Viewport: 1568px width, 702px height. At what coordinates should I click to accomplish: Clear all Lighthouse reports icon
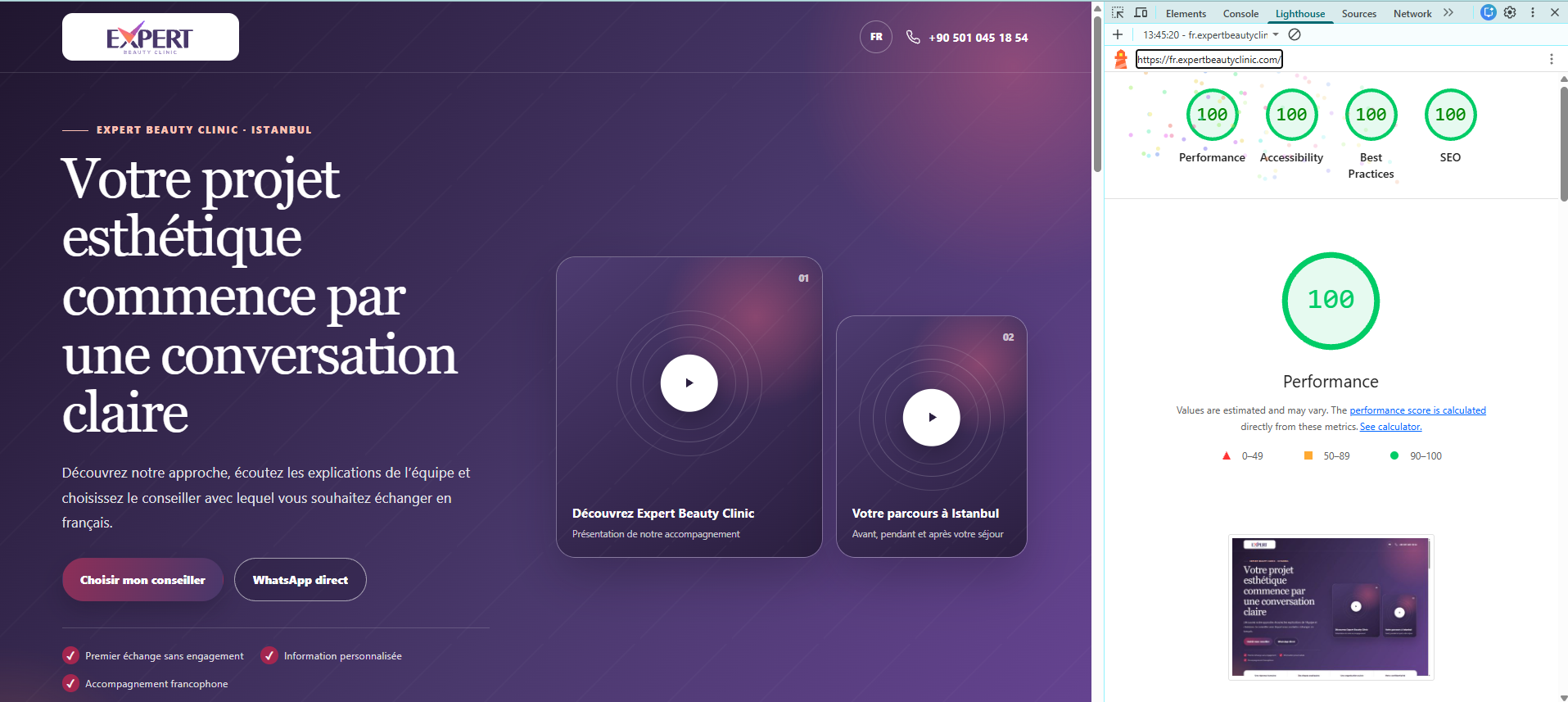pyautogui.click(x=1295, y=34)
